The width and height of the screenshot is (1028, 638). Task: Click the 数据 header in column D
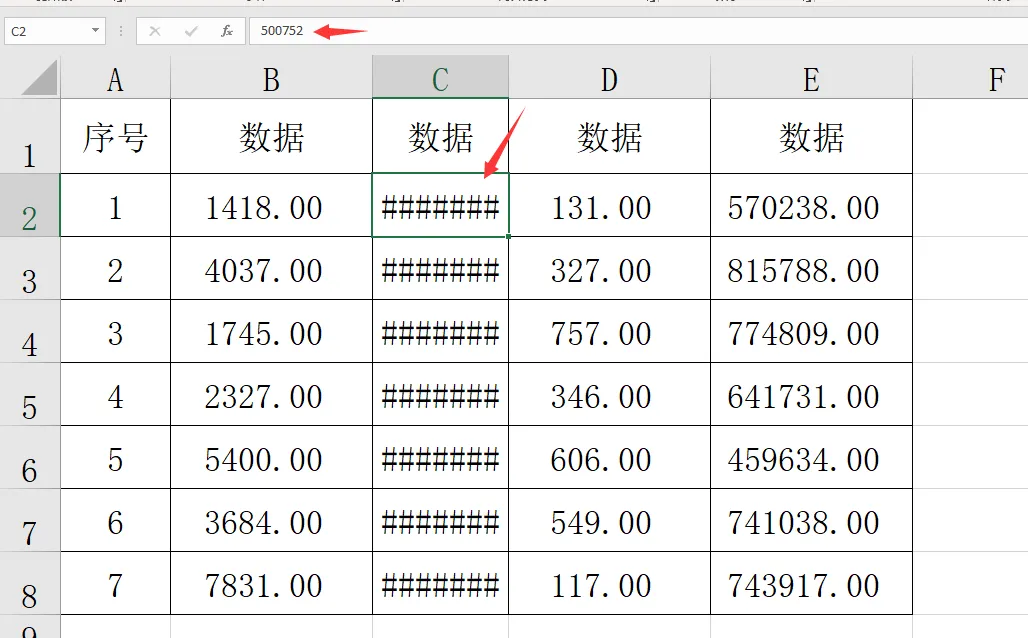610,136
